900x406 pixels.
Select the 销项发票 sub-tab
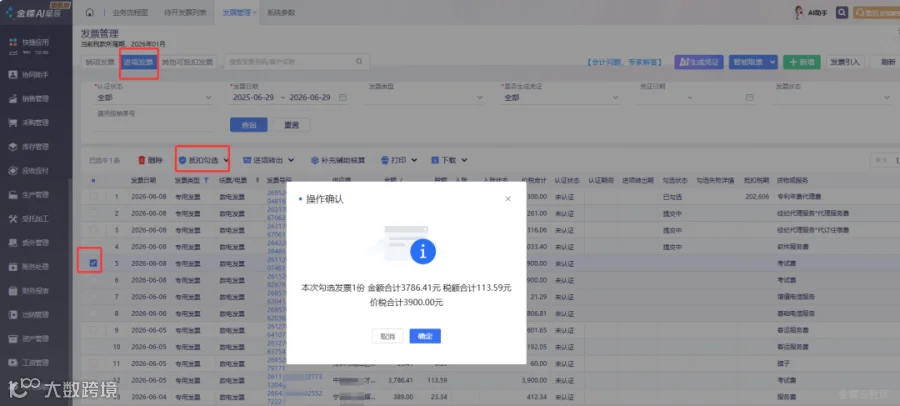click(x=100, y=62)
